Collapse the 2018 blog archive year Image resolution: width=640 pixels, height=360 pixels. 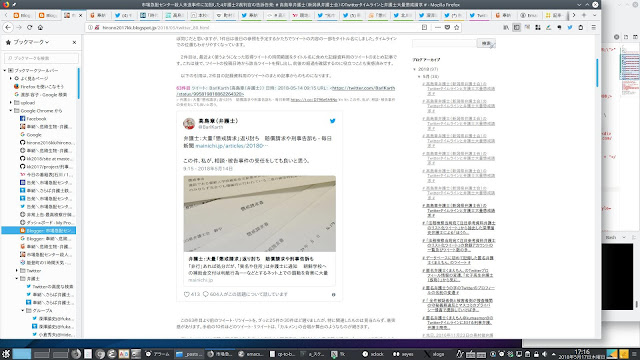click(415, 69)
